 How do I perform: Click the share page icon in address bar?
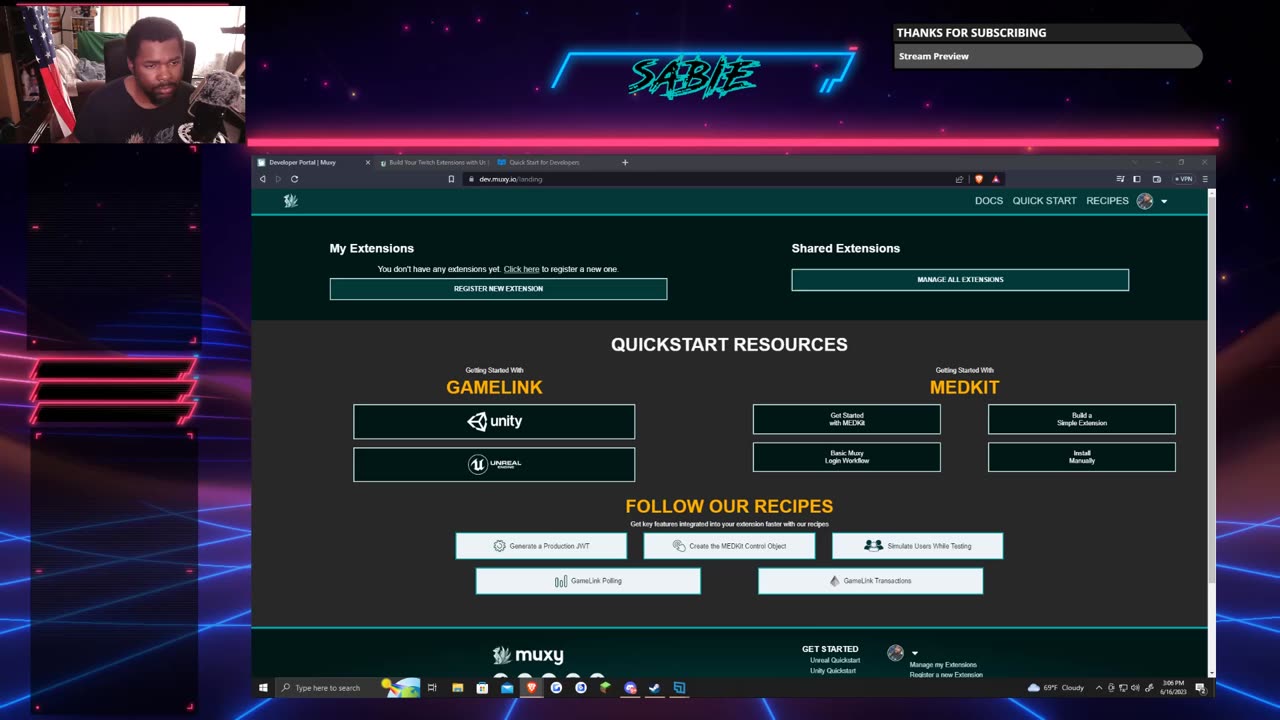(x=959, y=179)
